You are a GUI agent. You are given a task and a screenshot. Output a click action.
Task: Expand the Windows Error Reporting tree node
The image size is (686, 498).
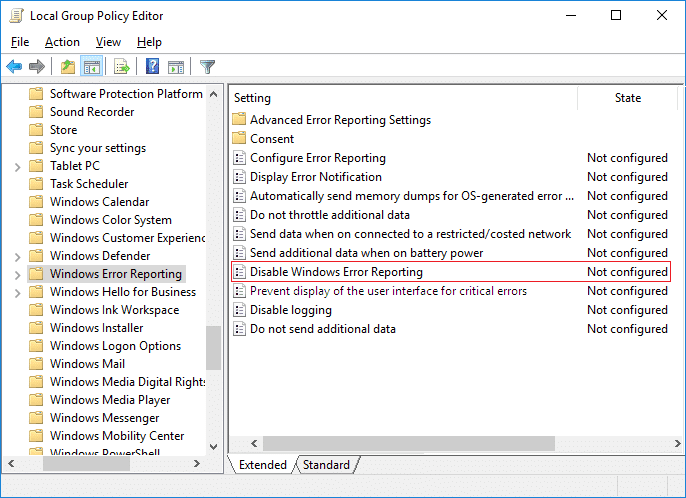coord(18,275)
